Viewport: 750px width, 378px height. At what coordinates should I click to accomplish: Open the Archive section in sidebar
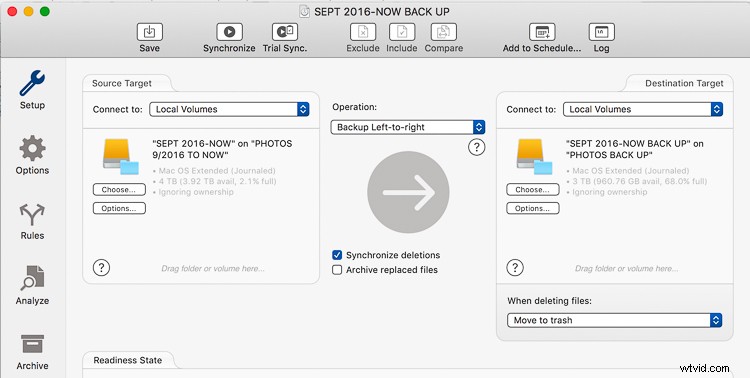click(32, 344)
